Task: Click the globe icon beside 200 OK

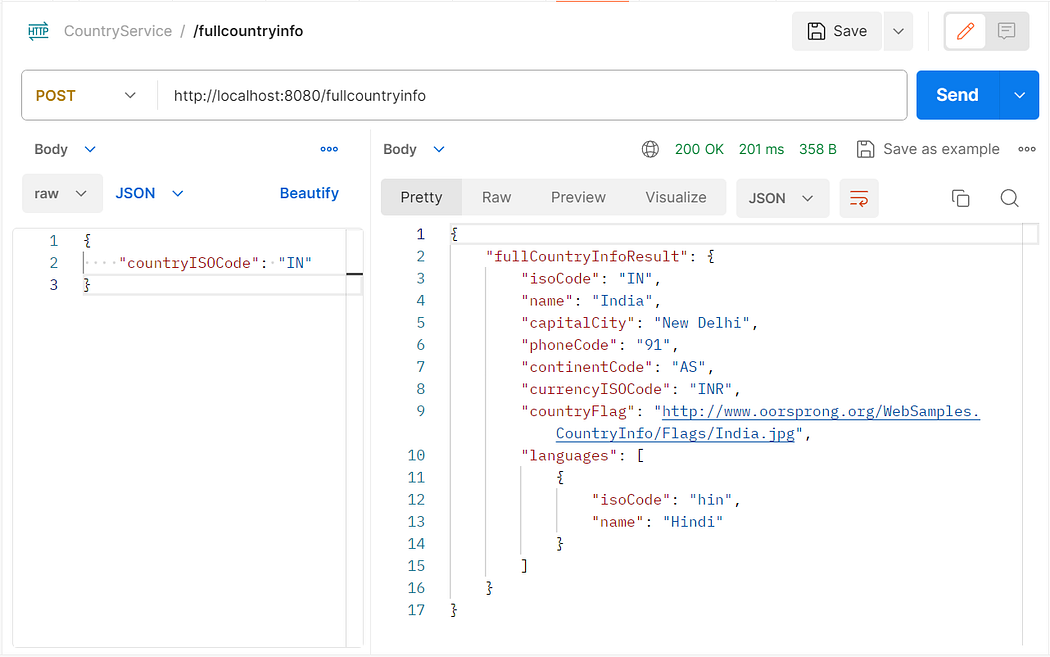Action: coord(650,148)
